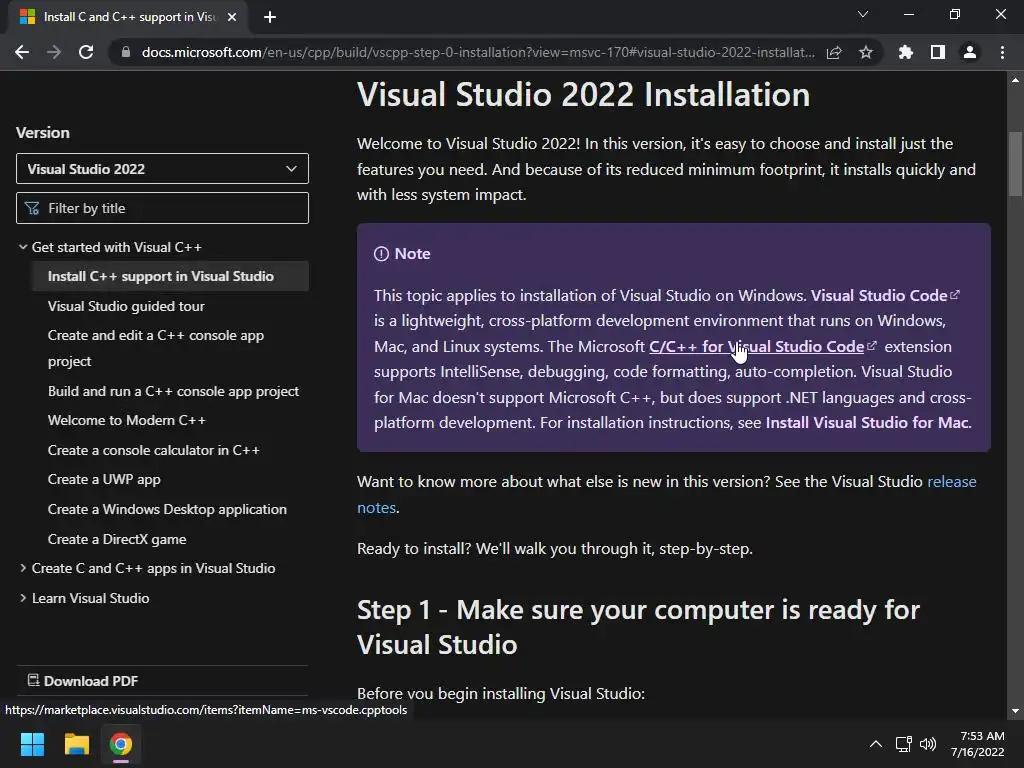Open the Extensions puzzle icon
The width and height of the screenshot is (1024, 768).
906,52
